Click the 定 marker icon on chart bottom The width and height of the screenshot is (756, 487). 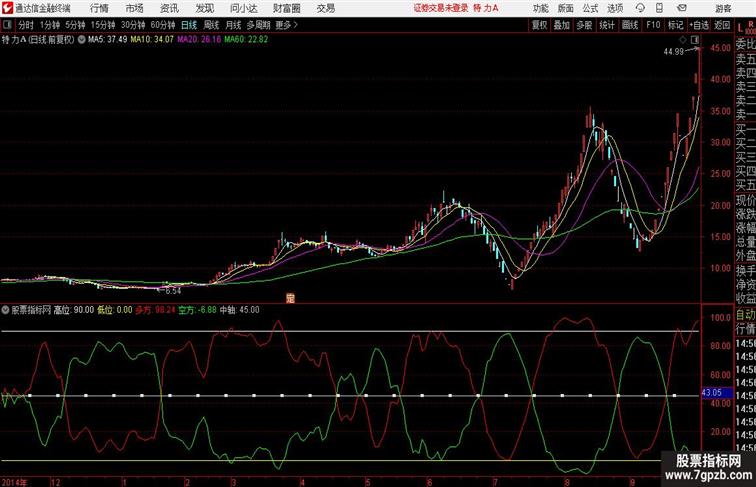290,298
